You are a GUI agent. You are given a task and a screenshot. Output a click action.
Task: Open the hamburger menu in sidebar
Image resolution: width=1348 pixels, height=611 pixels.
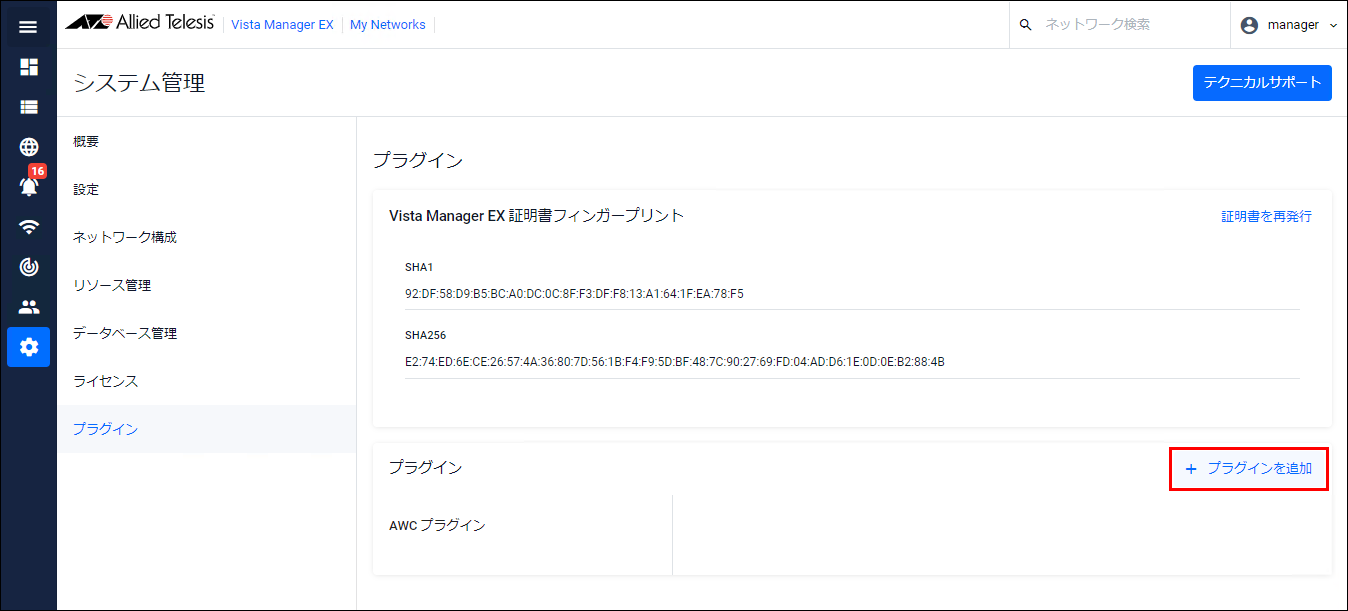pos(28,27)
